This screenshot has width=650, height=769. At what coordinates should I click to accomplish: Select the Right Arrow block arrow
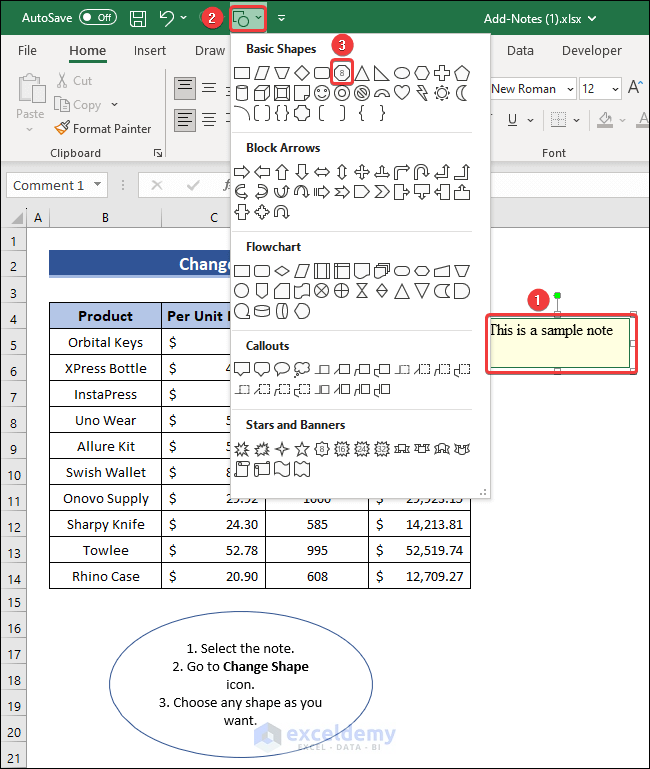point(242,172)
